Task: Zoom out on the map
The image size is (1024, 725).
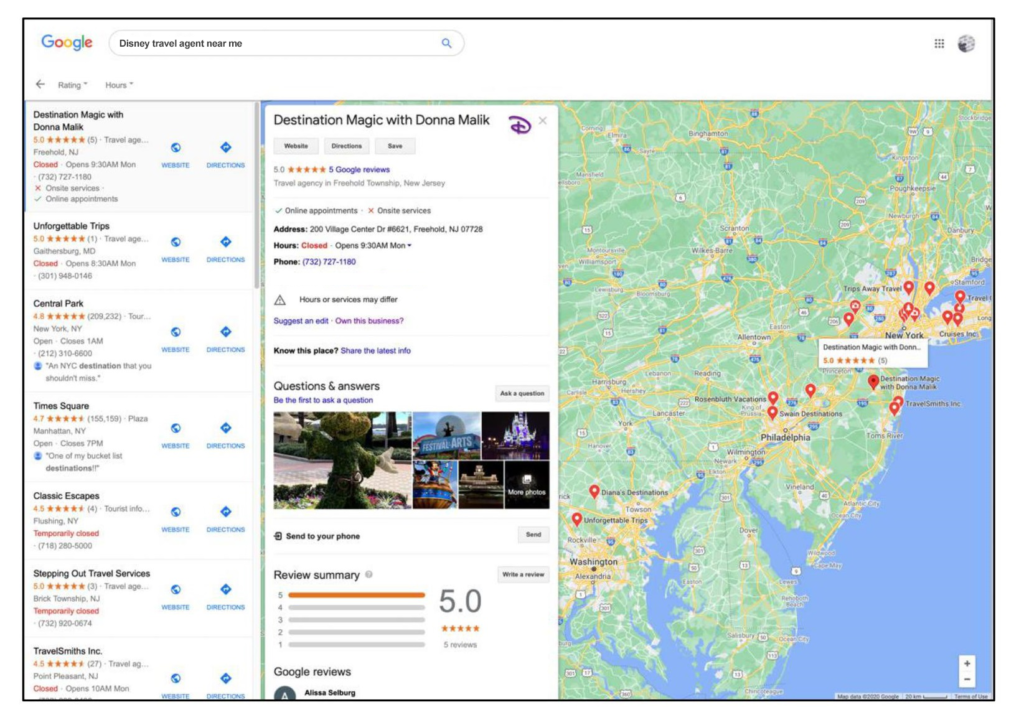Action: [x=967, y=680]
